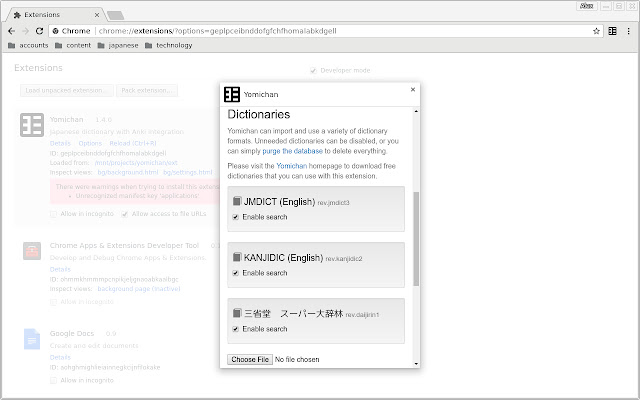Open the technology bookmark folder
This screenshot has width=640, height=400.
click(167, 45)
